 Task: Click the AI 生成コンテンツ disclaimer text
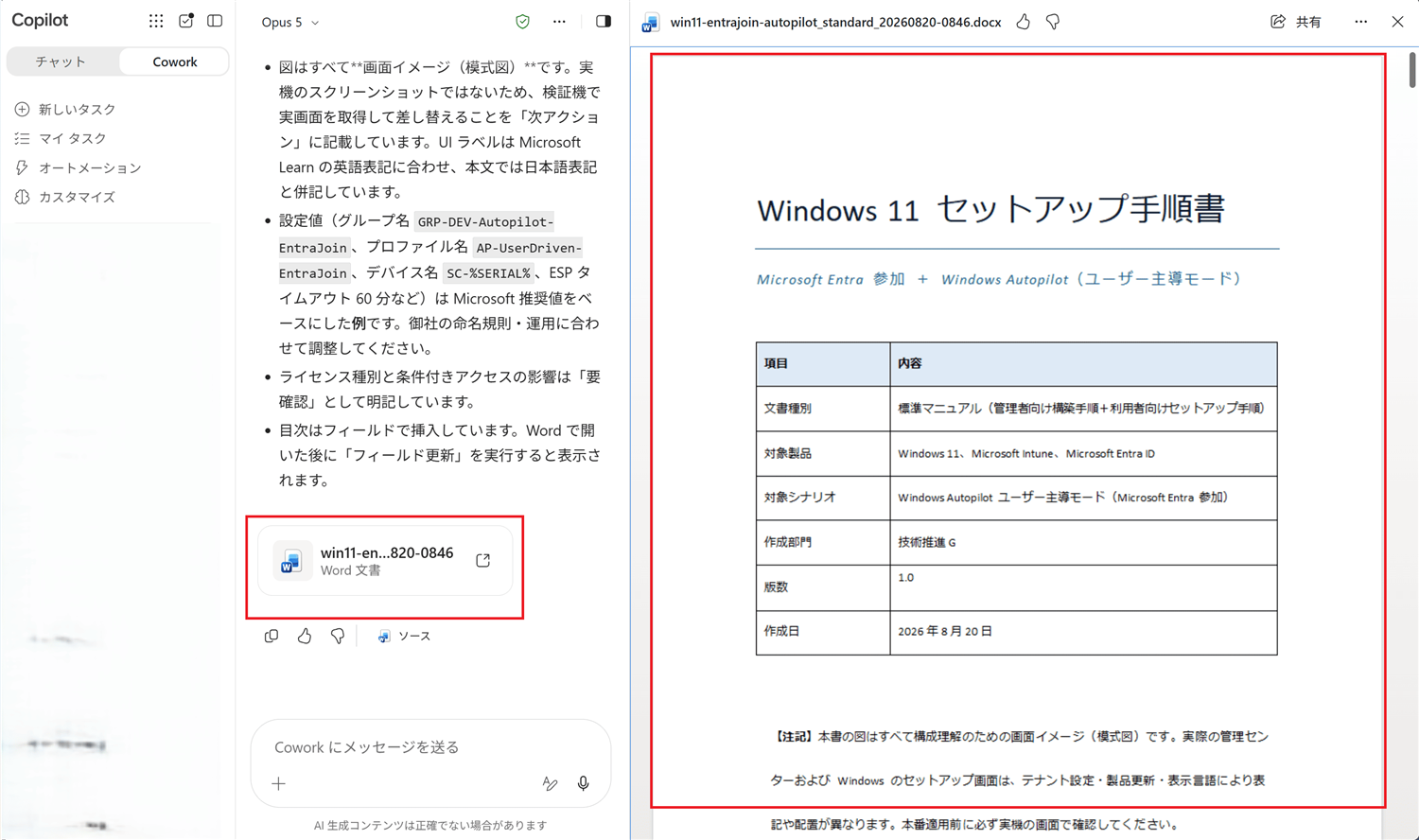430,825
